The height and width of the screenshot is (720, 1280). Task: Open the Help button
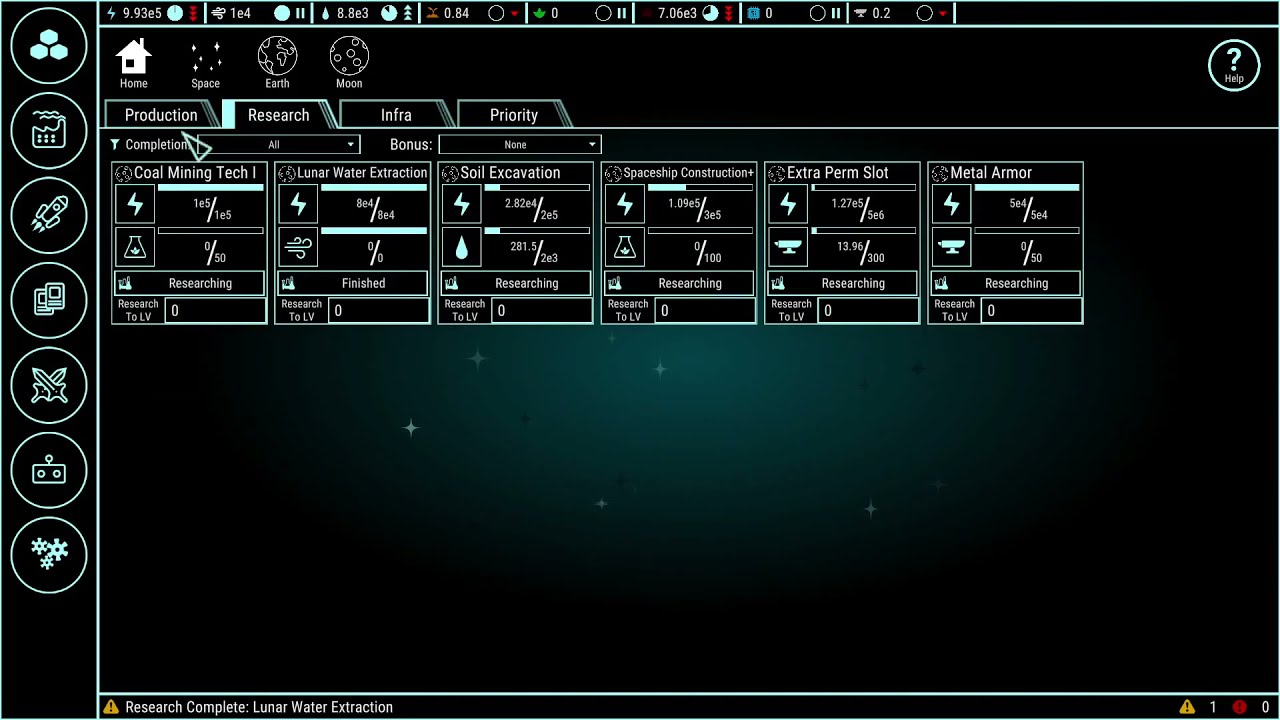coord(1234,66)
